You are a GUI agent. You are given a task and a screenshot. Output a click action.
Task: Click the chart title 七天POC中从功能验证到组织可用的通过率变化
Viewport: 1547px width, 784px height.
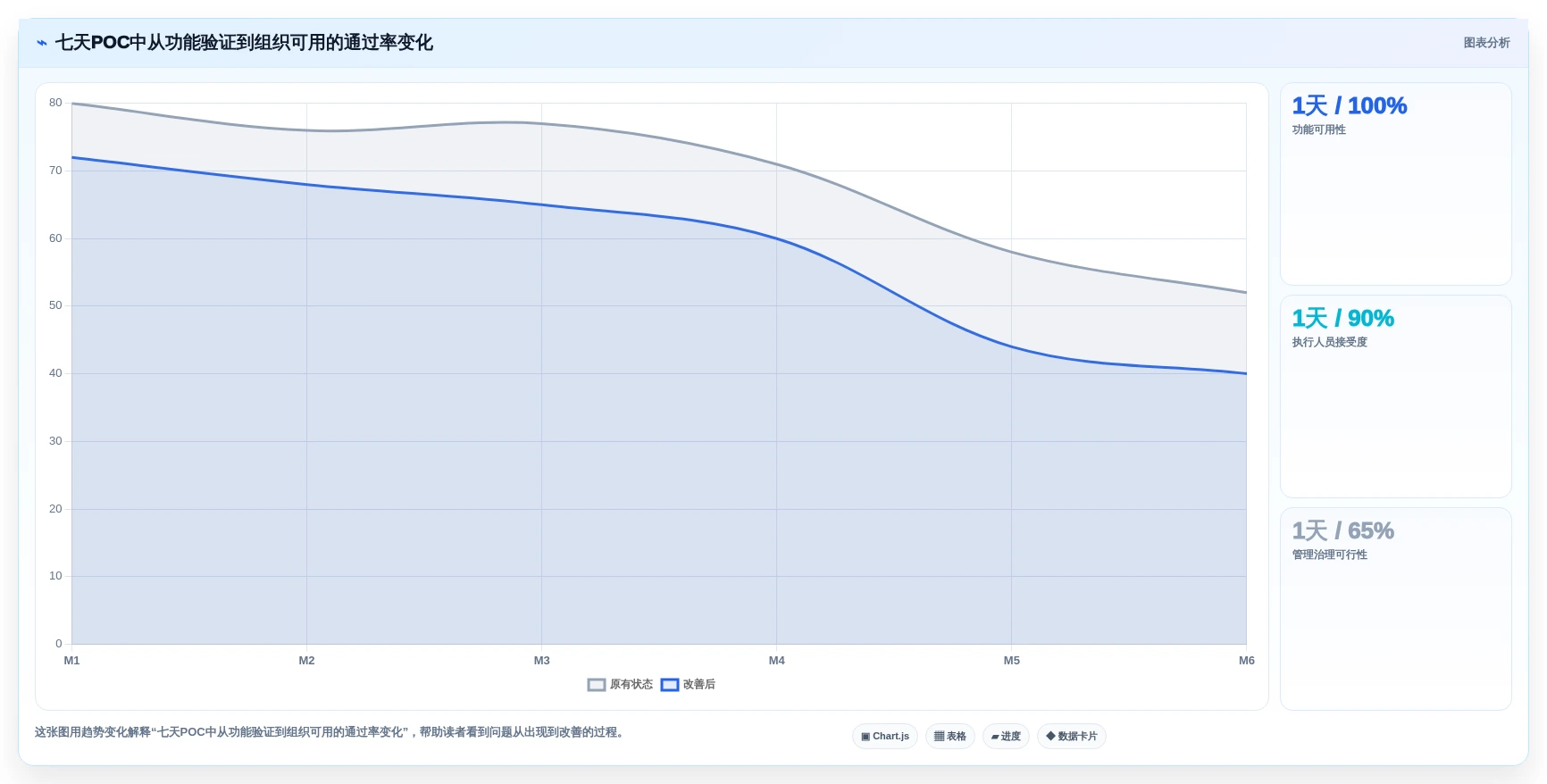244,43
